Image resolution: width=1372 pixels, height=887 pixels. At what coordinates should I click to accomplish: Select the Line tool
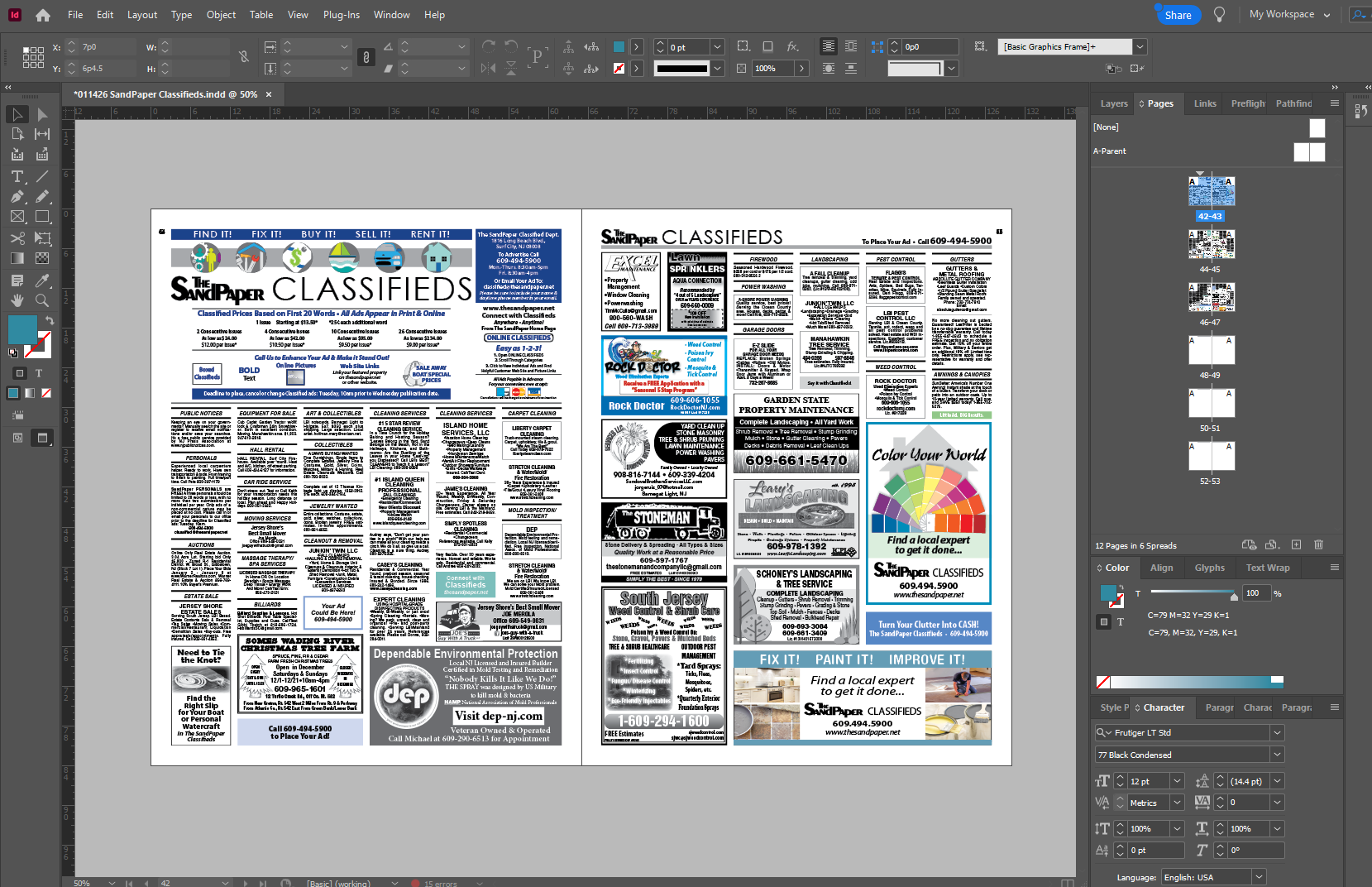[x=42, y=176]
